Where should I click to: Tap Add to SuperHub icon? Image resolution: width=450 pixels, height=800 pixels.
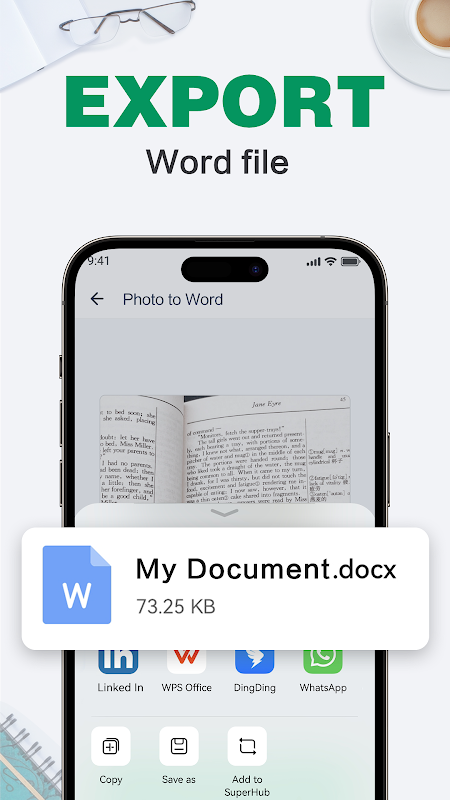click(247, 746)
